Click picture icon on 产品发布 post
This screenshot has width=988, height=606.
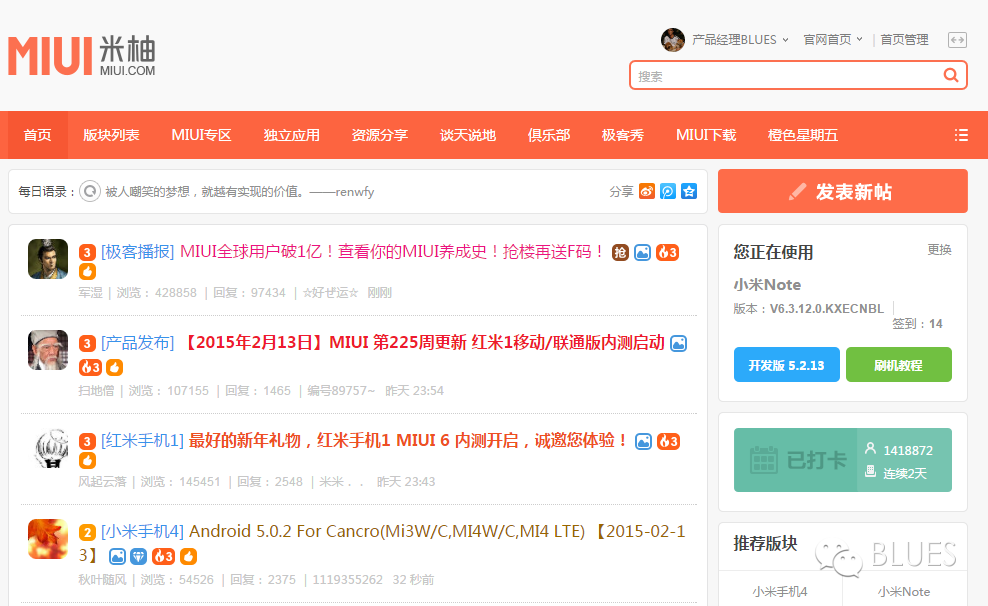(678, 343)
